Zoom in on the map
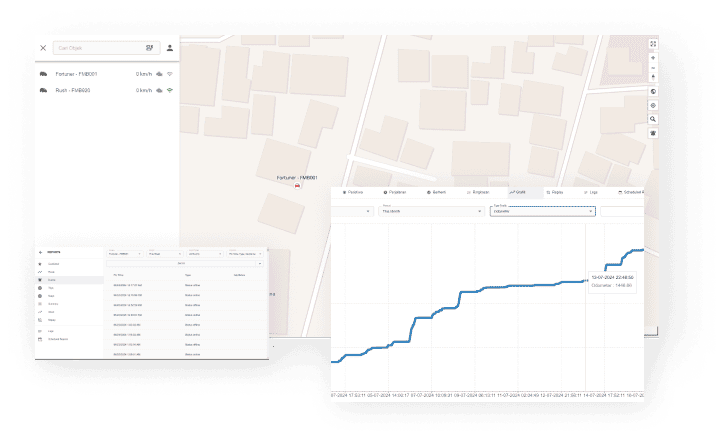Screen dimensions: 724x437 (x=653, y=58)
